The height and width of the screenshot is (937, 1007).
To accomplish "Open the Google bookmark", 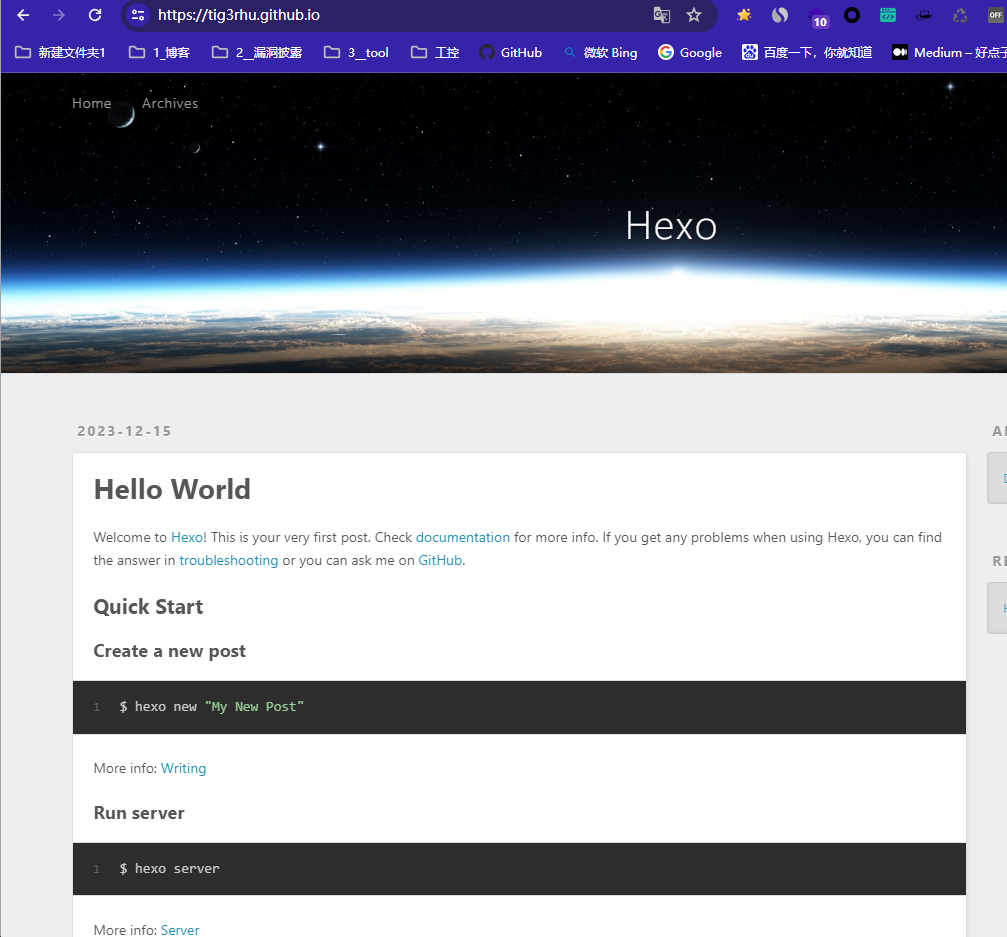I will pyautogui.click(x=690, y=52).
